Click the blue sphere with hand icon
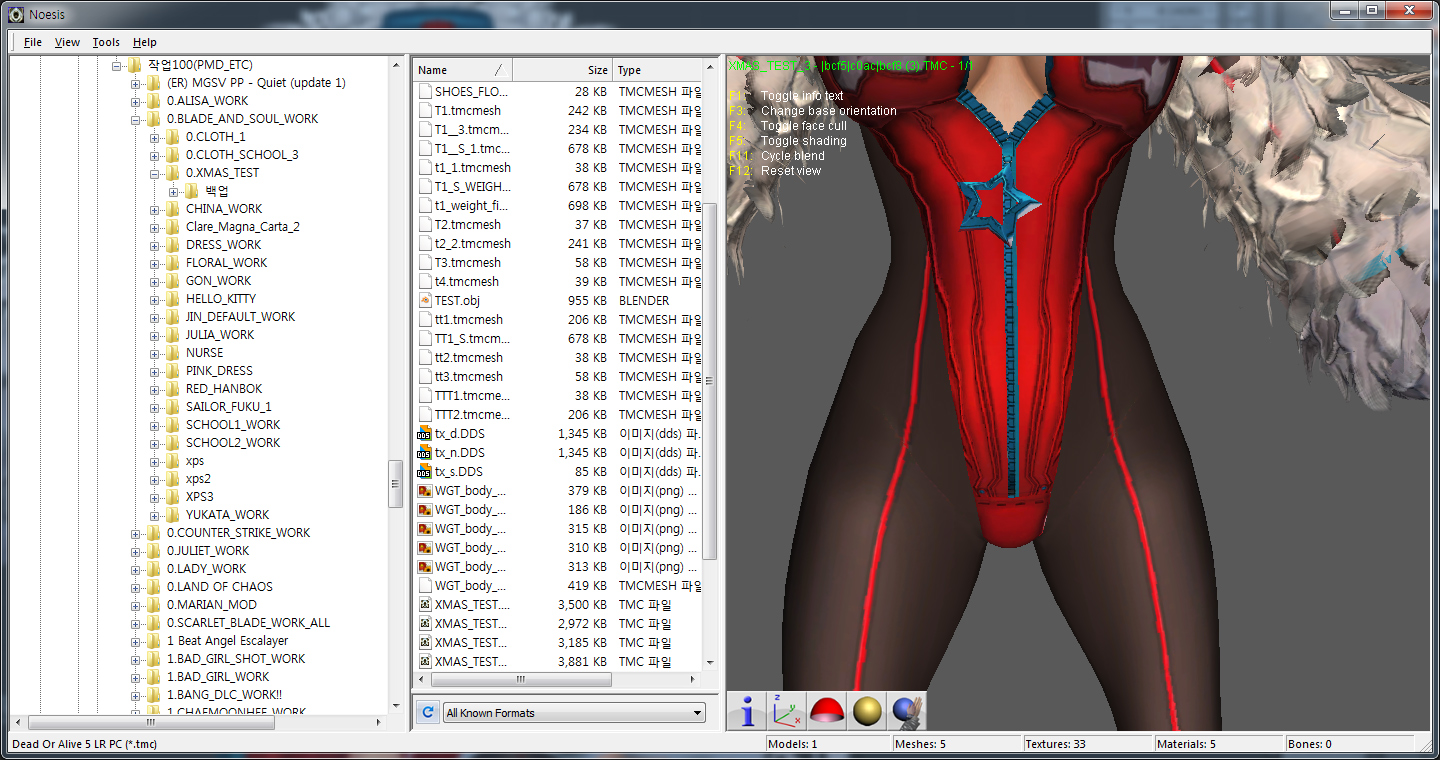The image size is (1440, 760). point(907,711)
